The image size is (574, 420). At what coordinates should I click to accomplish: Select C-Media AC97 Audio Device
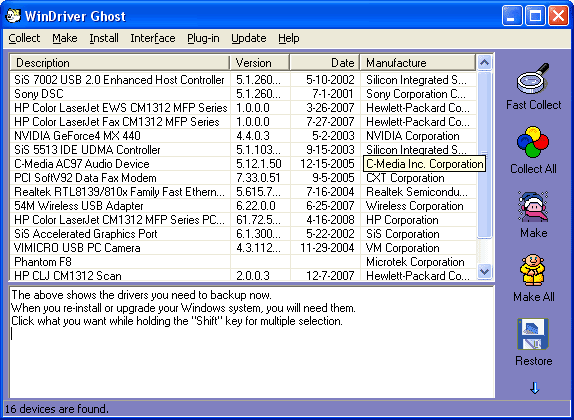tap(243, 164)
